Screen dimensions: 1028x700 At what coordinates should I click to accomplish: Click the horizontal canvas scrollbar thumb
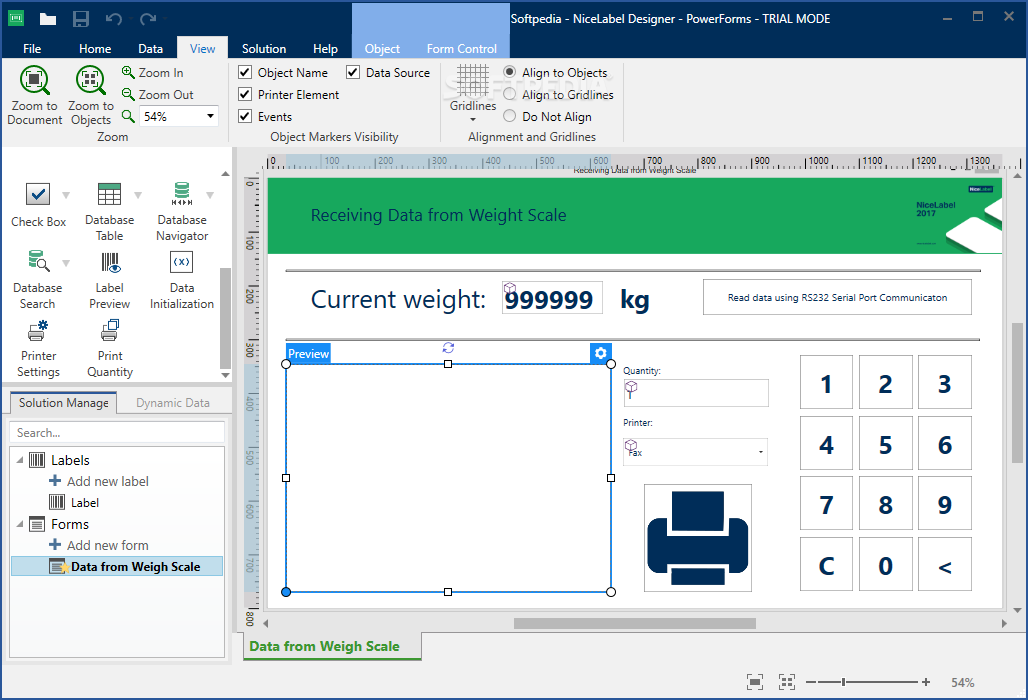point(635,623)
